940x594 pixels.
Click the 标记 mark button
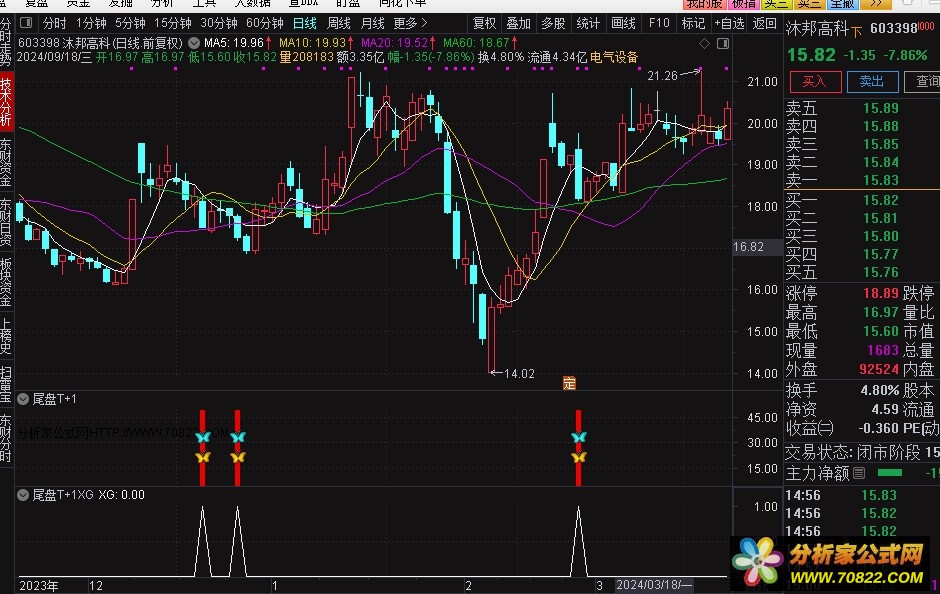pyautogui.click(x=693, y=23)
